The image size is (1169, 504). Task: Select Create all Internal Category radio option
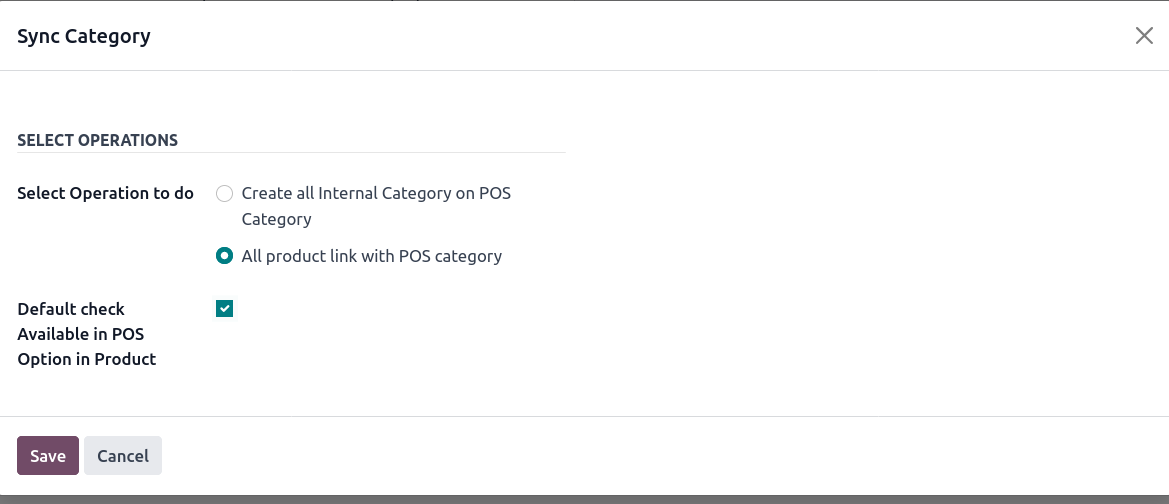[225, 193]
